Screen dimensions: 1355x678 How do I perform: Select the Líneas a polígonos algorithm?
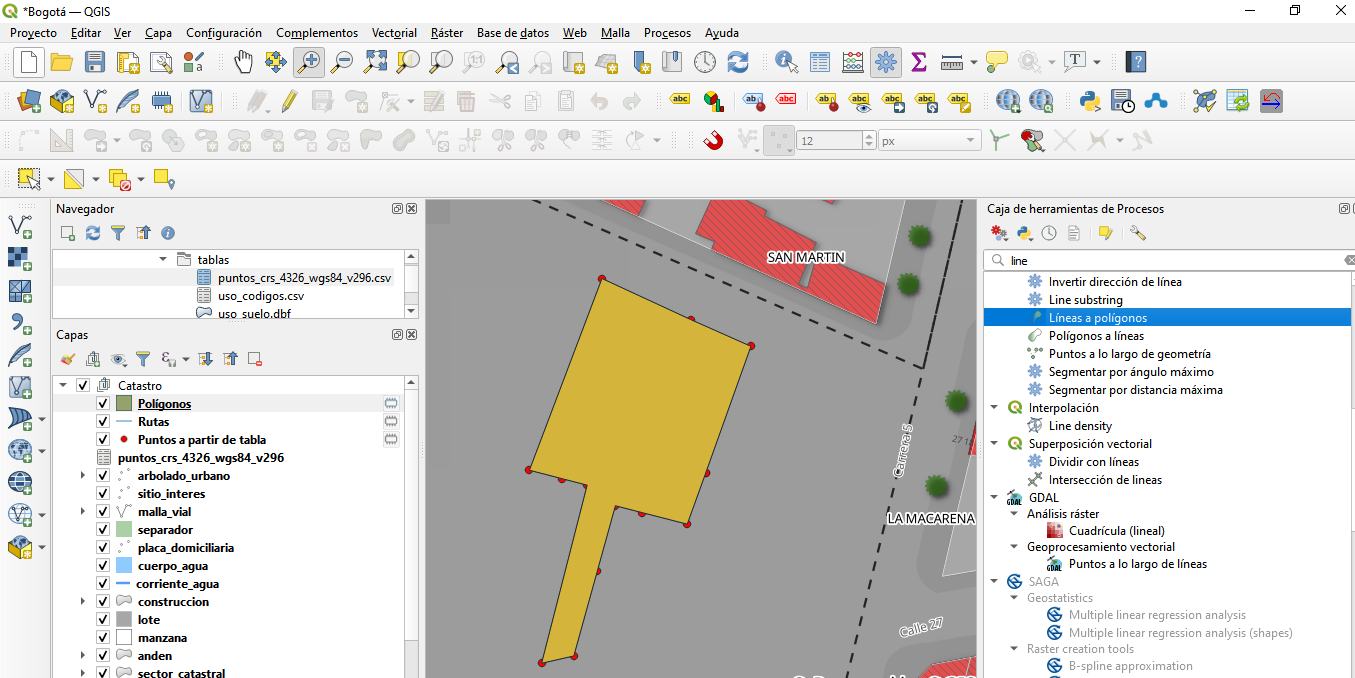coord(1098,318)
